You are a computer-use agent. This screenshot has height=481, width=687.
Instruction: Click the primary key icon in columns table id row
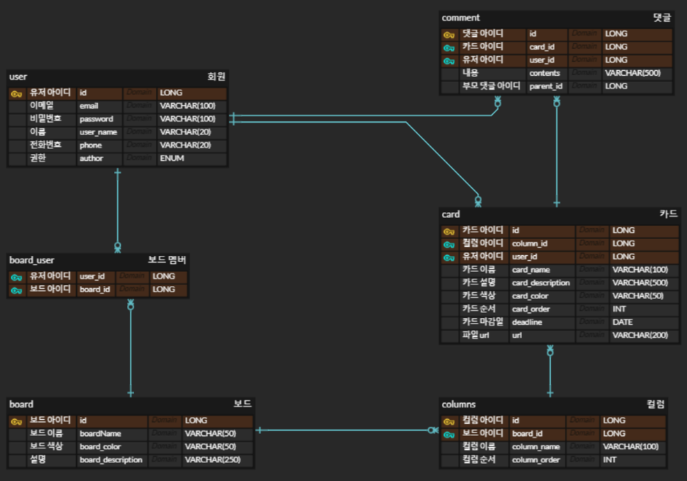tap(449, 421)
